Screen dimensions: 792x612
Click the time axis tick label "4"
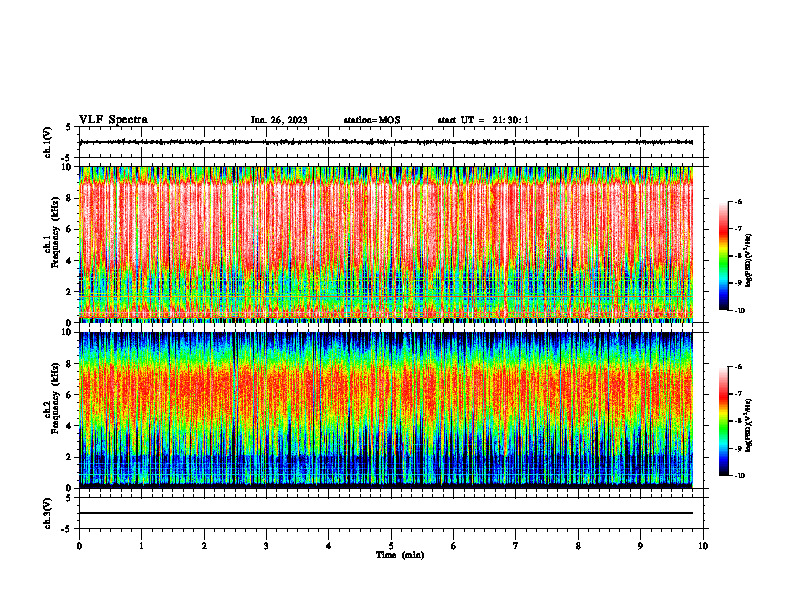point(329,546)
